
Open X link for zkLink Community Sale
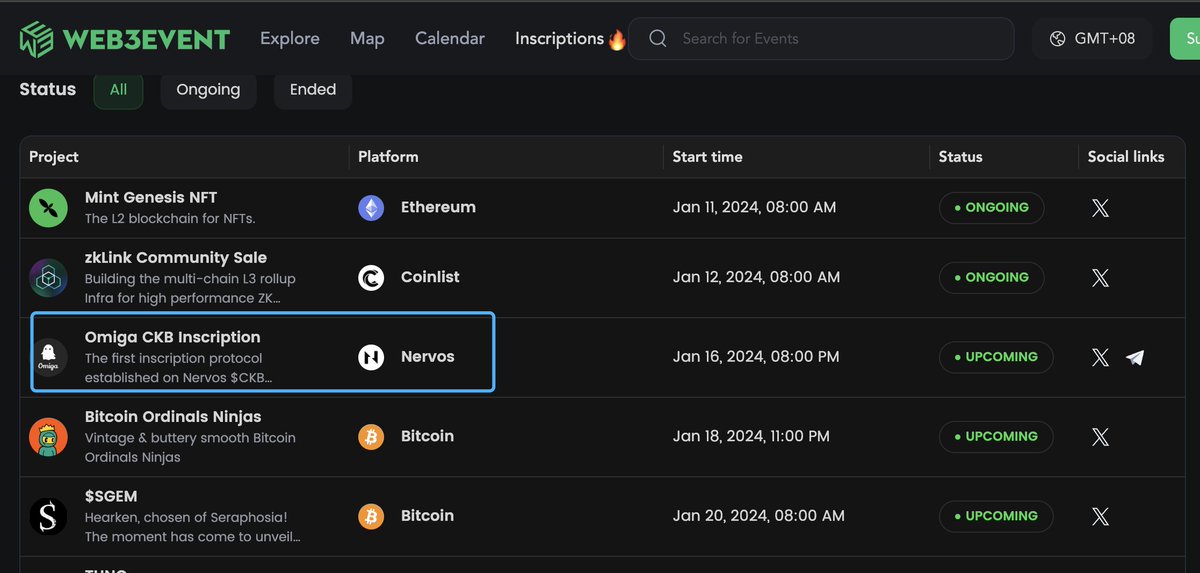coord(1100,278)
